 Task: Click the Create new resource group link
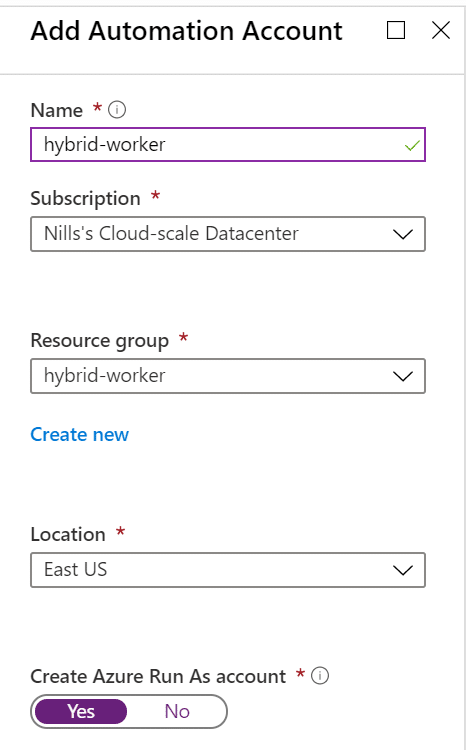tap(79, 434)
